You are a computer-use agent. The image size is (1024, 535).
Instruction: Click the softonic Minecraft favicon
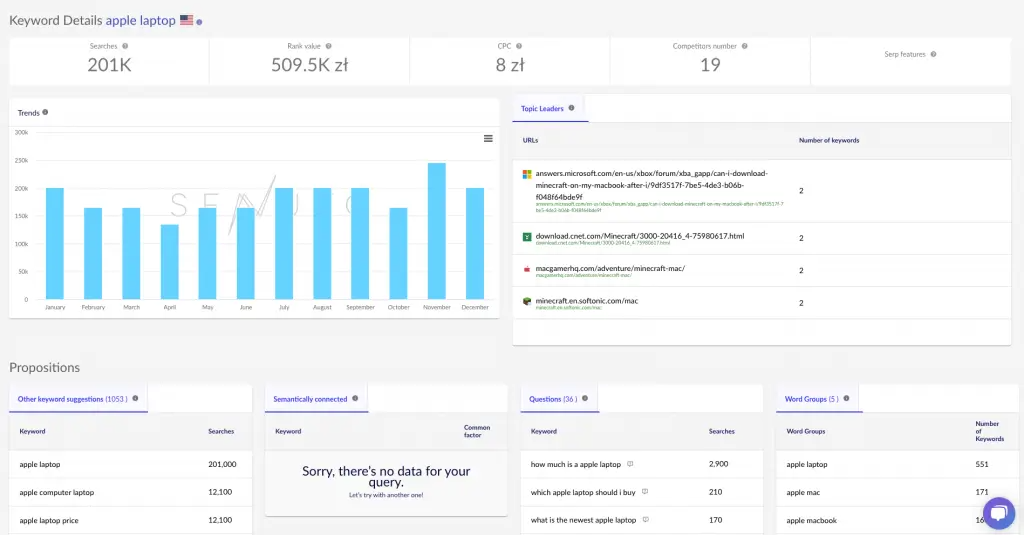[x=527, y=301]
